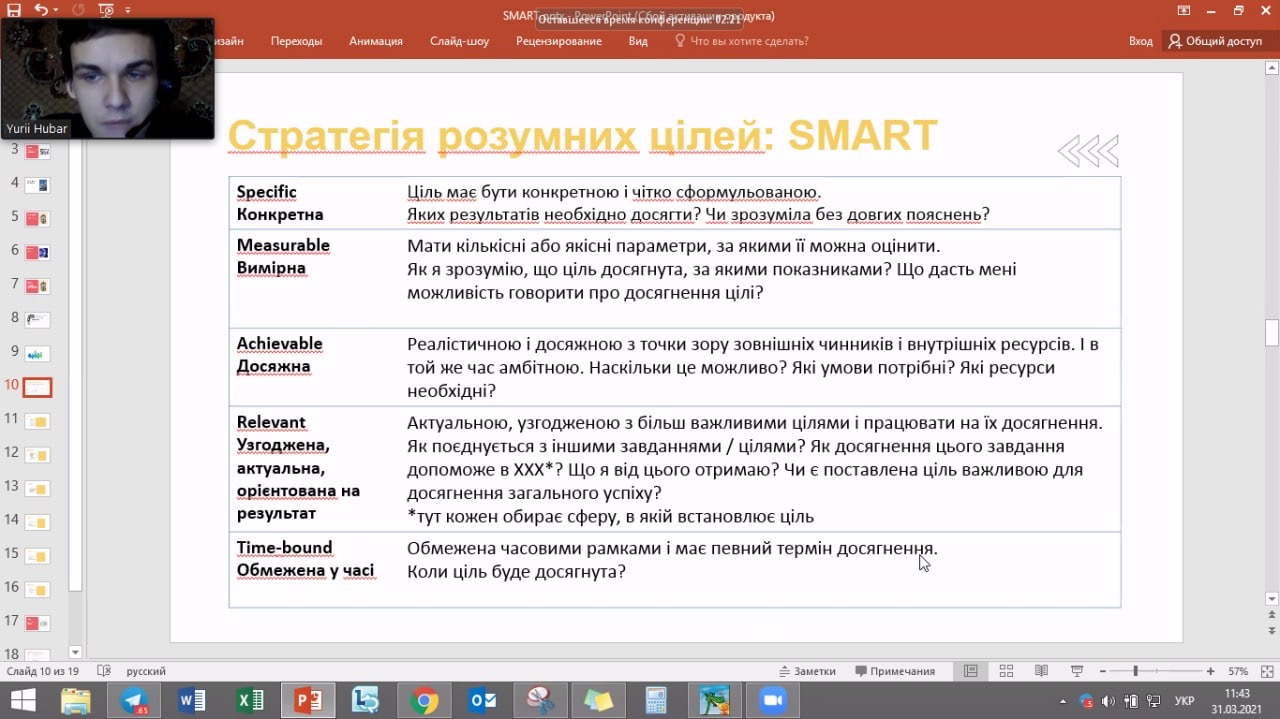Open Excel from the taskbar
This screenshot has width=1280, height=719.
[x=249, y=700]
